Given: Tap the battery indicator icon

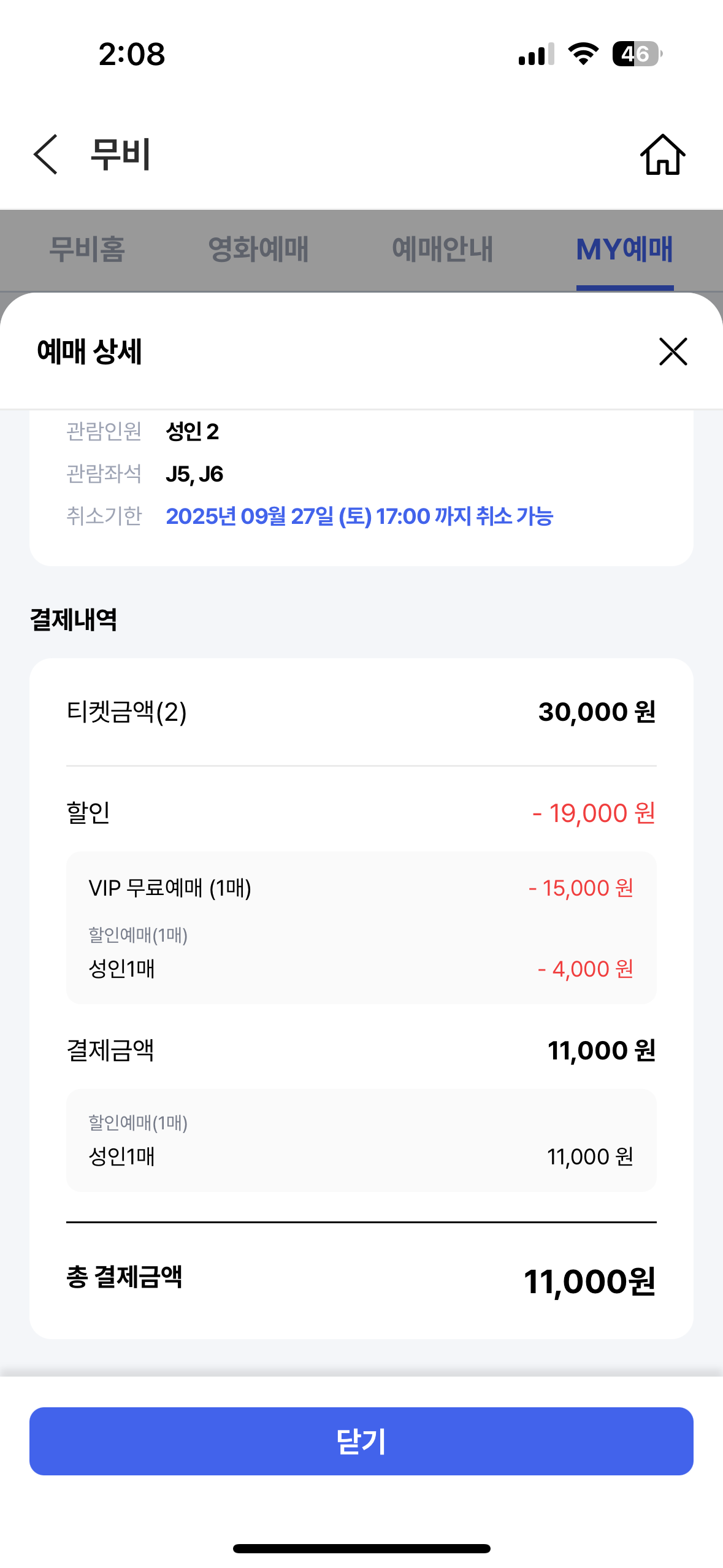Looking at the screenshot, I should click(x=637, y=54).
